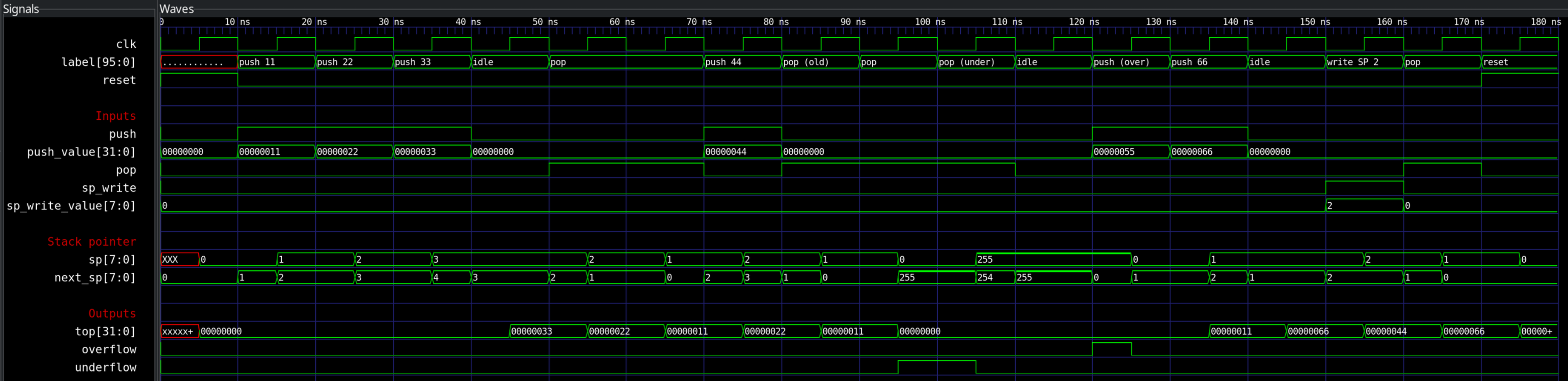Click the "pop (under)" label segment
This screenshot has height=381, width=1568.
point(976,62)
